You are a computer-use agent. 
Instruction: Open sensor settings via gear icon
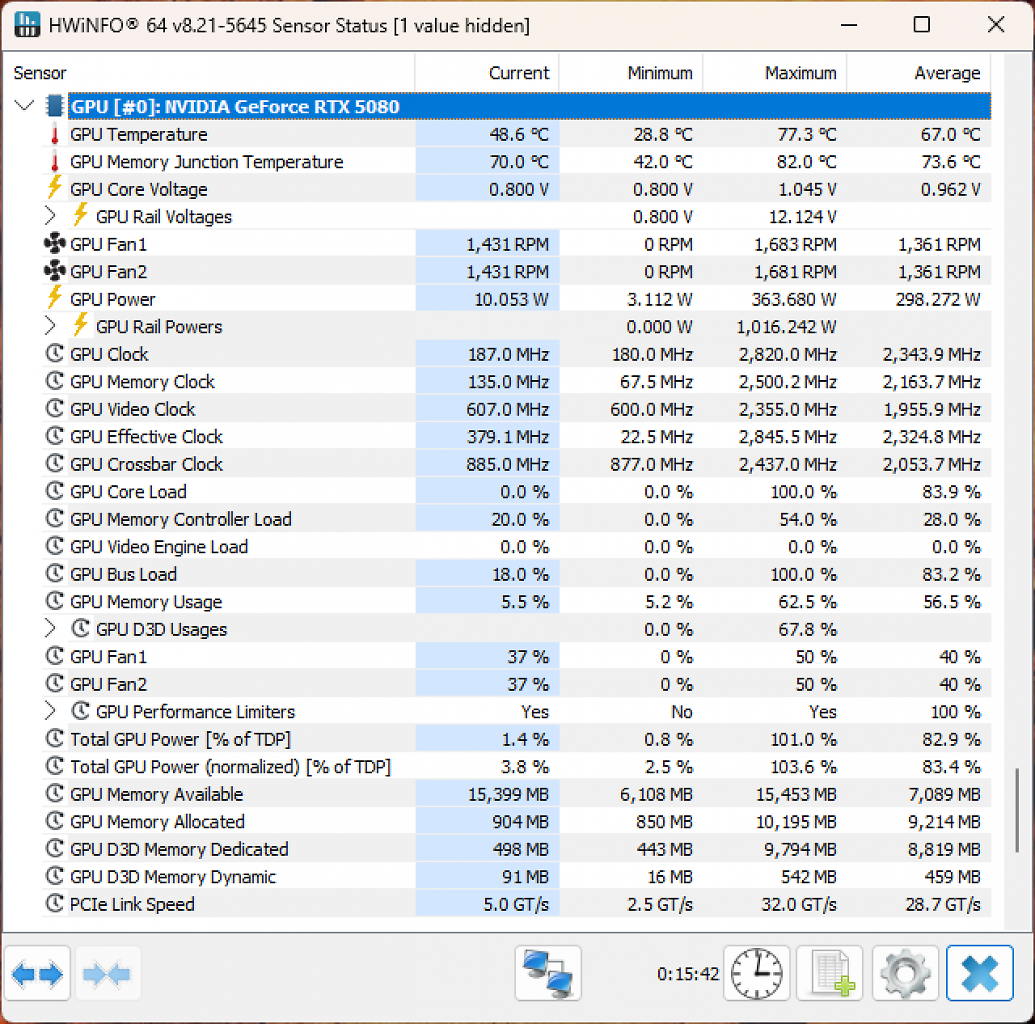[x=905, y=973]
